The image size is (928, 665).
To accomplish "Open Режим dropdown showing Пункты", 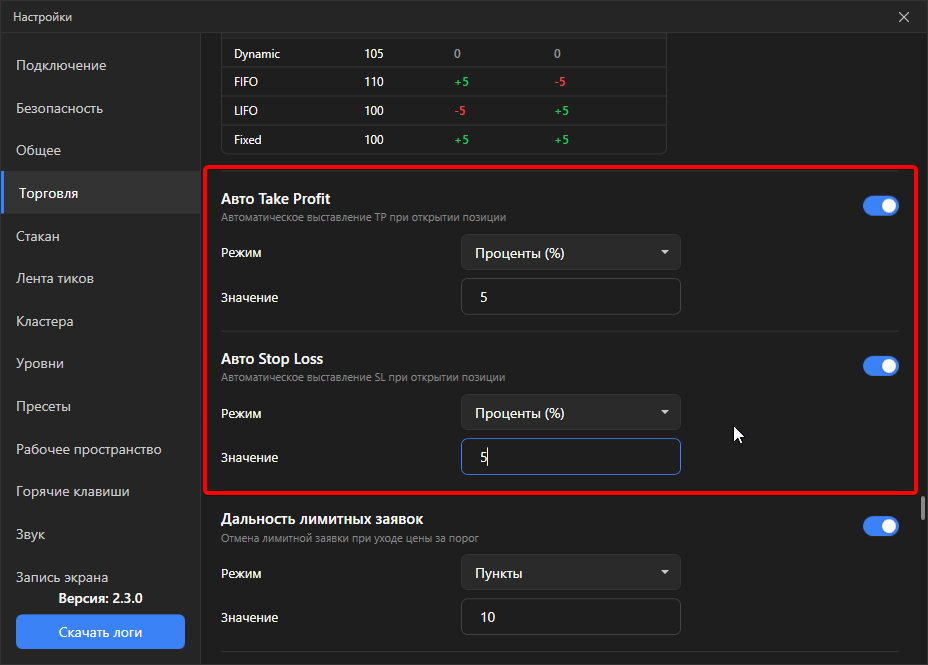I will pyautogui.click(x=571, y=572).
